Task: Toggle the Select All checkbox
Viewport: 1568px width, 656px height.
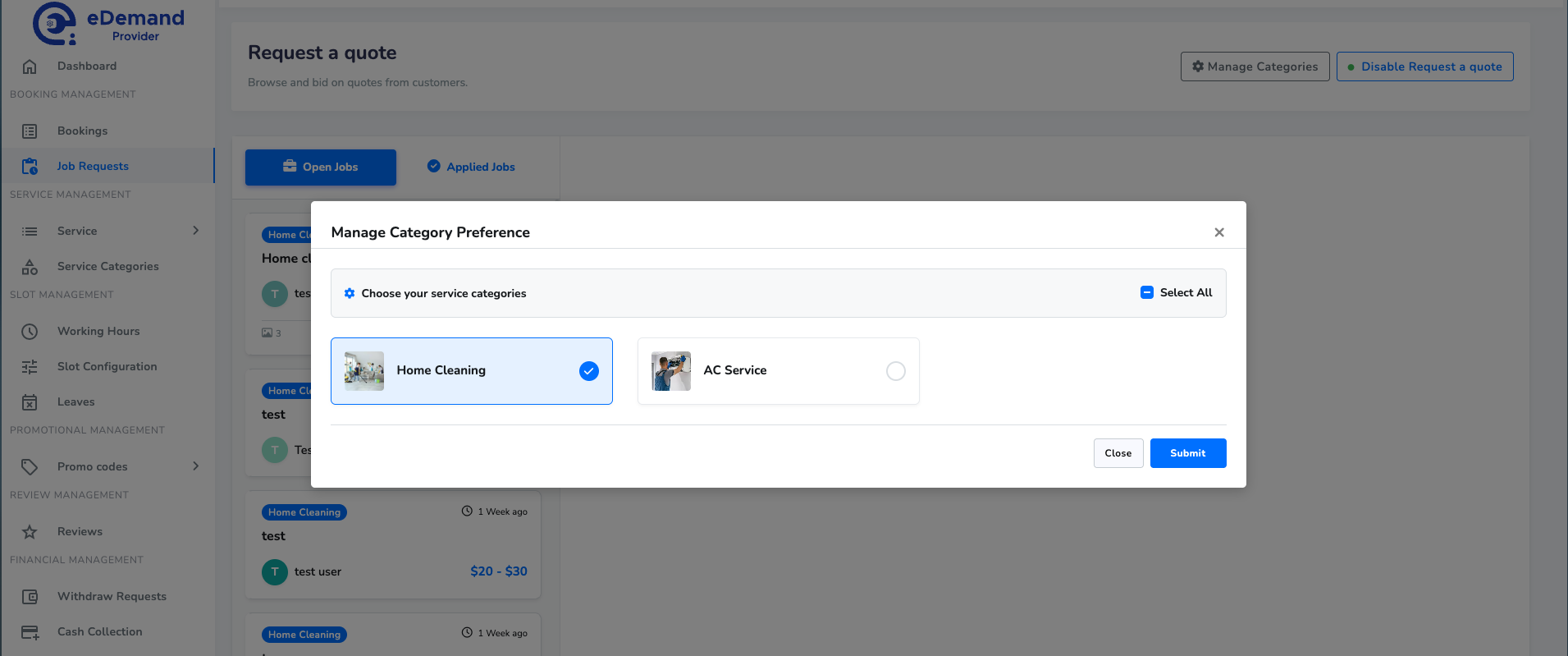Action: click(x=1147, y=292)
